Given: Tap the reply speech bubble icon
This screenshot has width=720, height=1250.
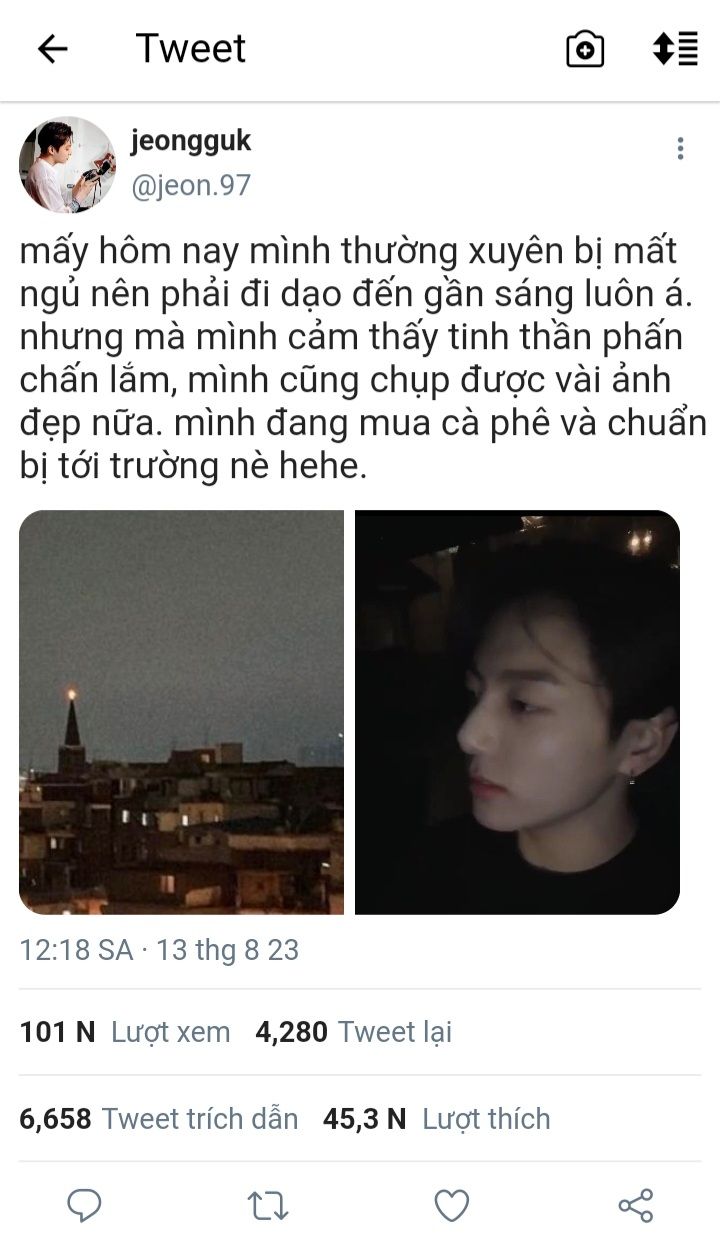Looking at the screenshot, I should (x=84, y=1206).
